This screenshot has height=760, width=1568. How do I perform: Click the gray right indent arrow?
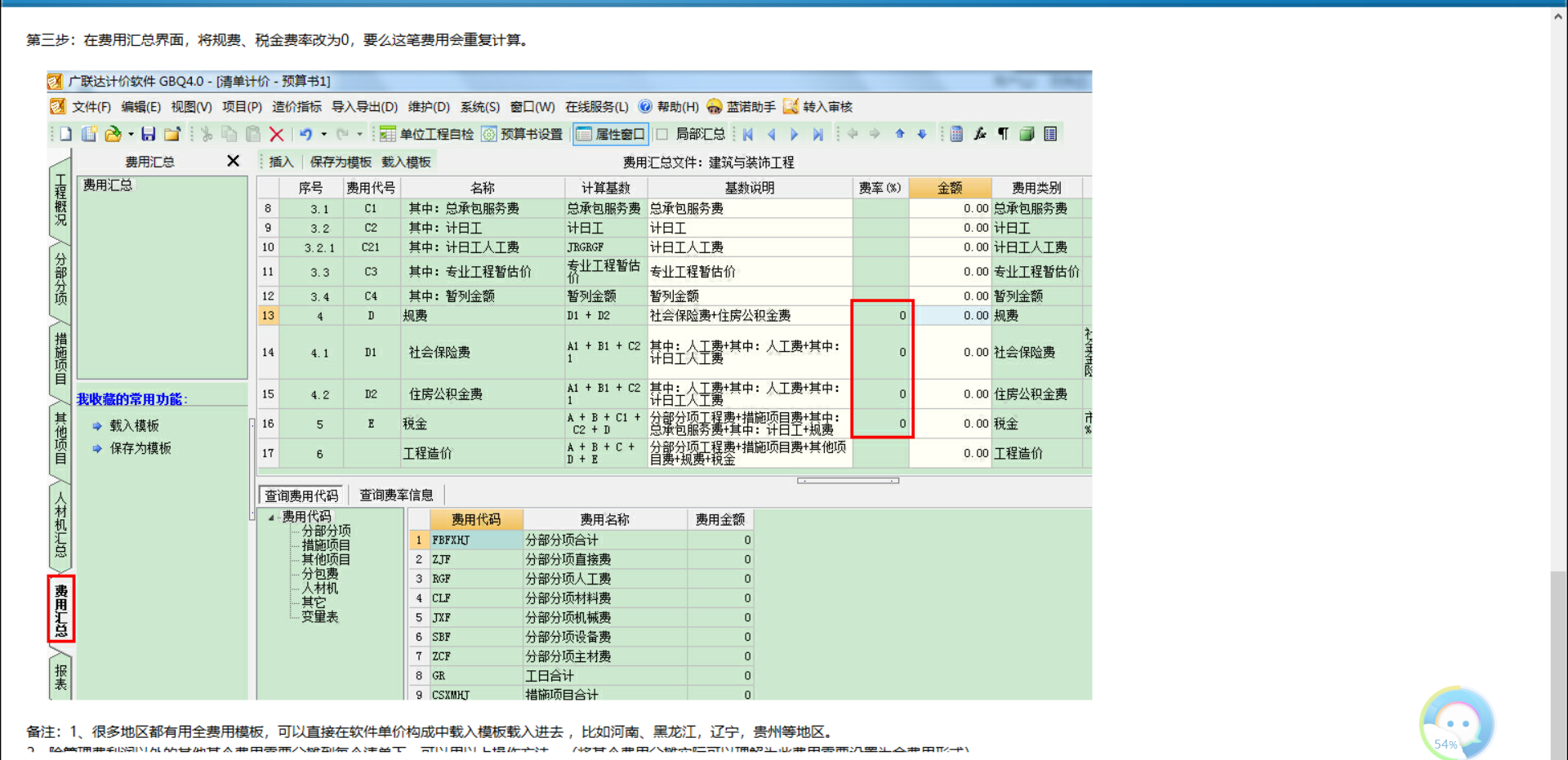click(x=875, y=134)
